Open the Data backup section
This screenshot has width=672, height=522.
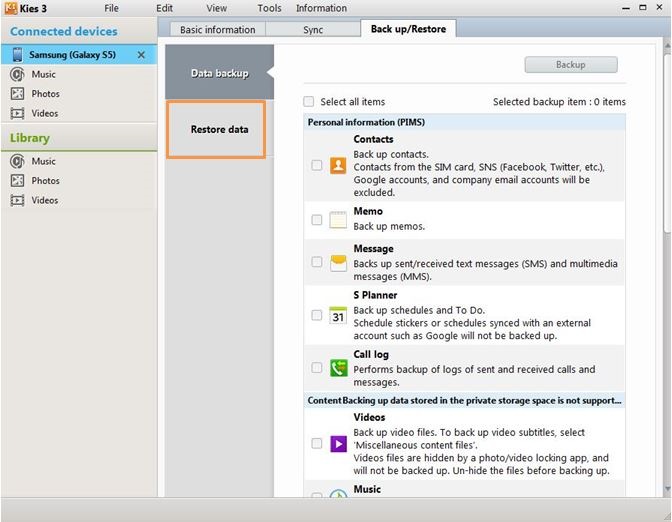(219, 73)
